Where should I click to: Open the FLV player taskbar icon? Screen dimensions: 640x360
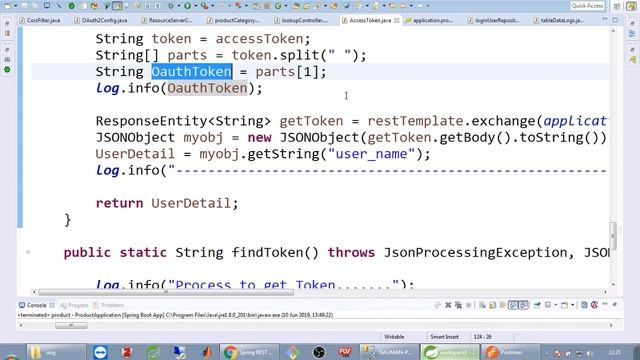tap(345, 352)
